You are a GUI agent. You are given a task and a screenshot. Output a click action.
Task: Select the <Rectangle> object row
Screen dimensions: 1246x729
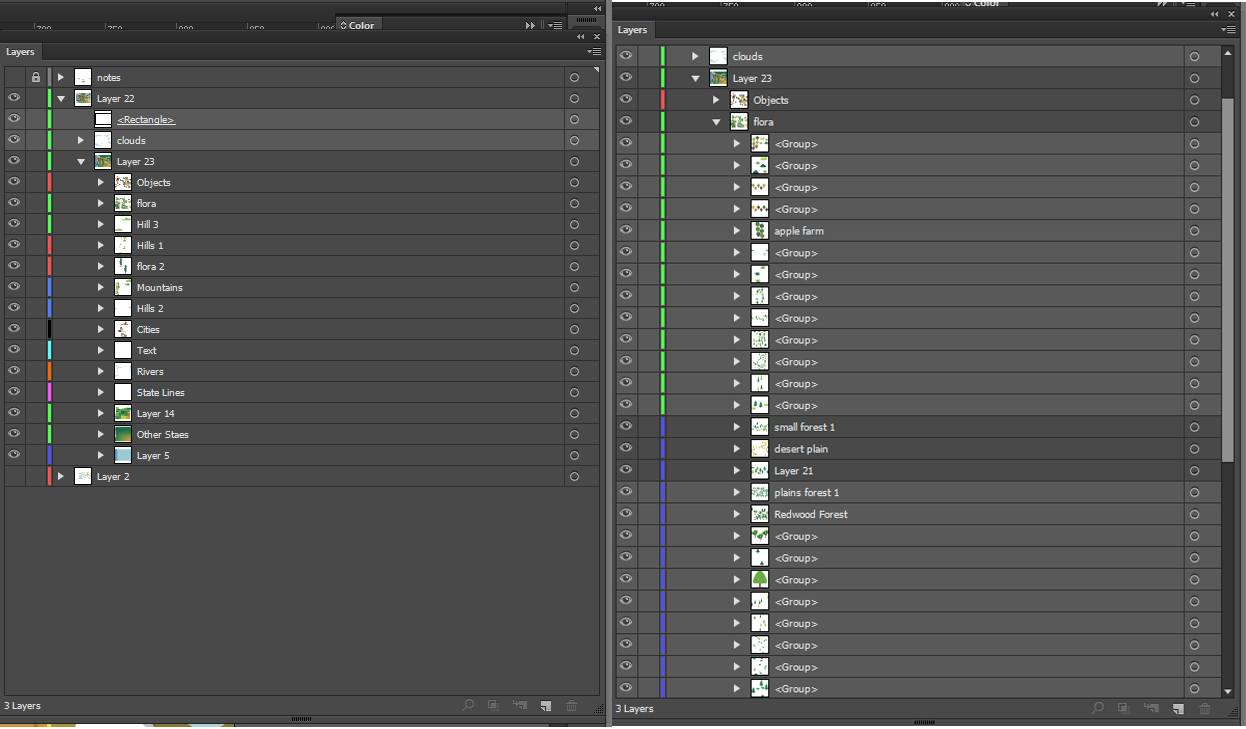[301, 119]
